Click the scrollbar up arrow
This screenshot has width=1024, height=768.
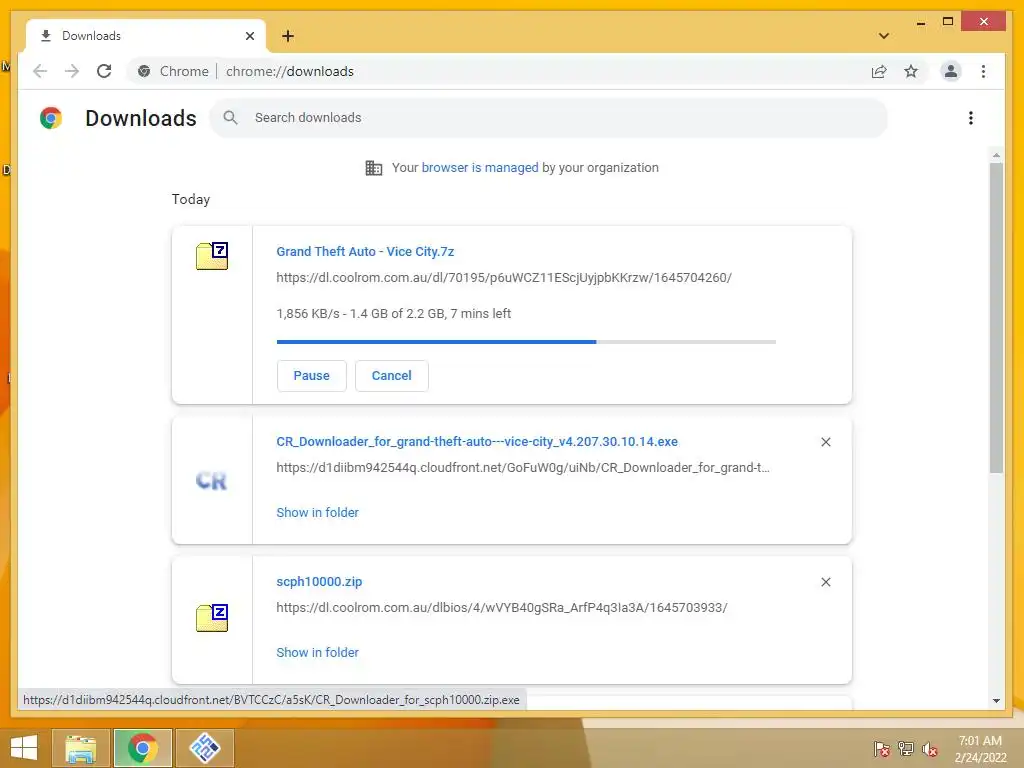996,155
